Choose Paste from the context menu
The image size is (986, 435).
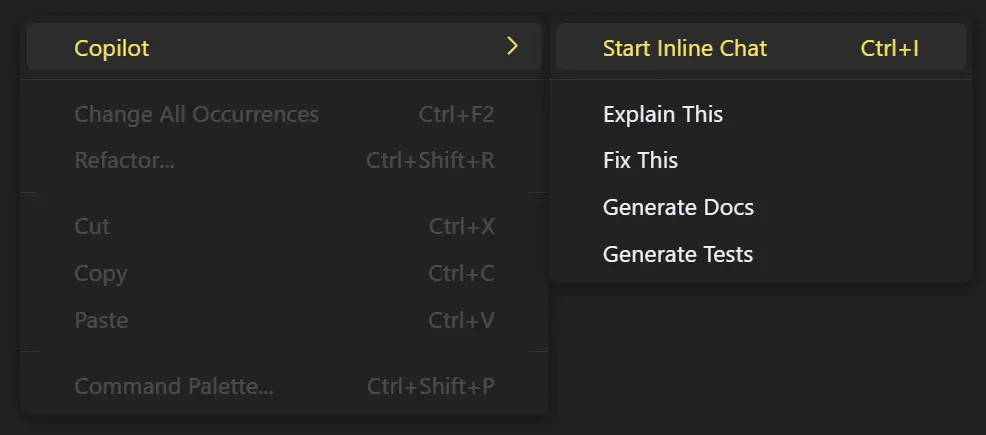point(101,320)
